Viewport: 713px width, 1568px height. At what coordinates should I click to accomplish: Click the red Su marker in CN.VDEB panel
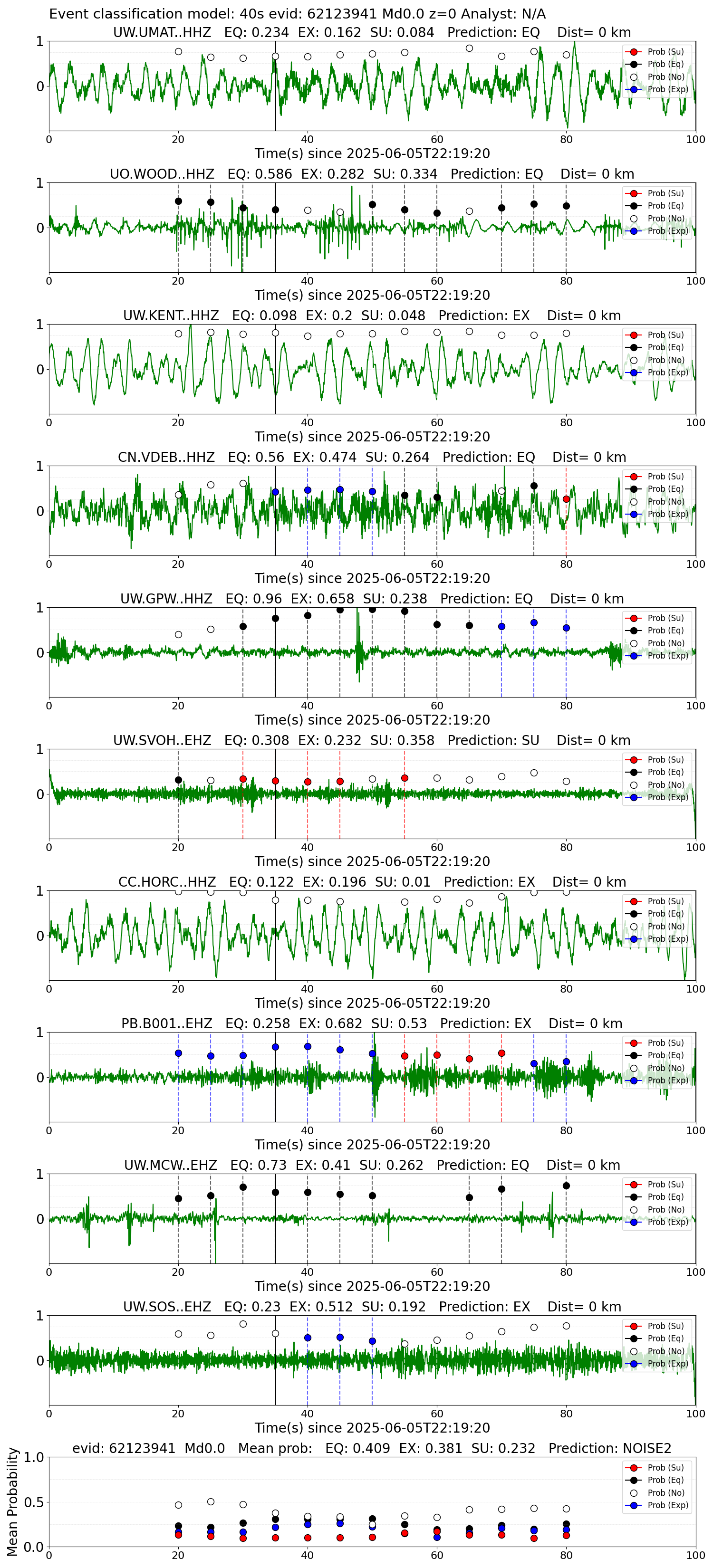point(566,499)
